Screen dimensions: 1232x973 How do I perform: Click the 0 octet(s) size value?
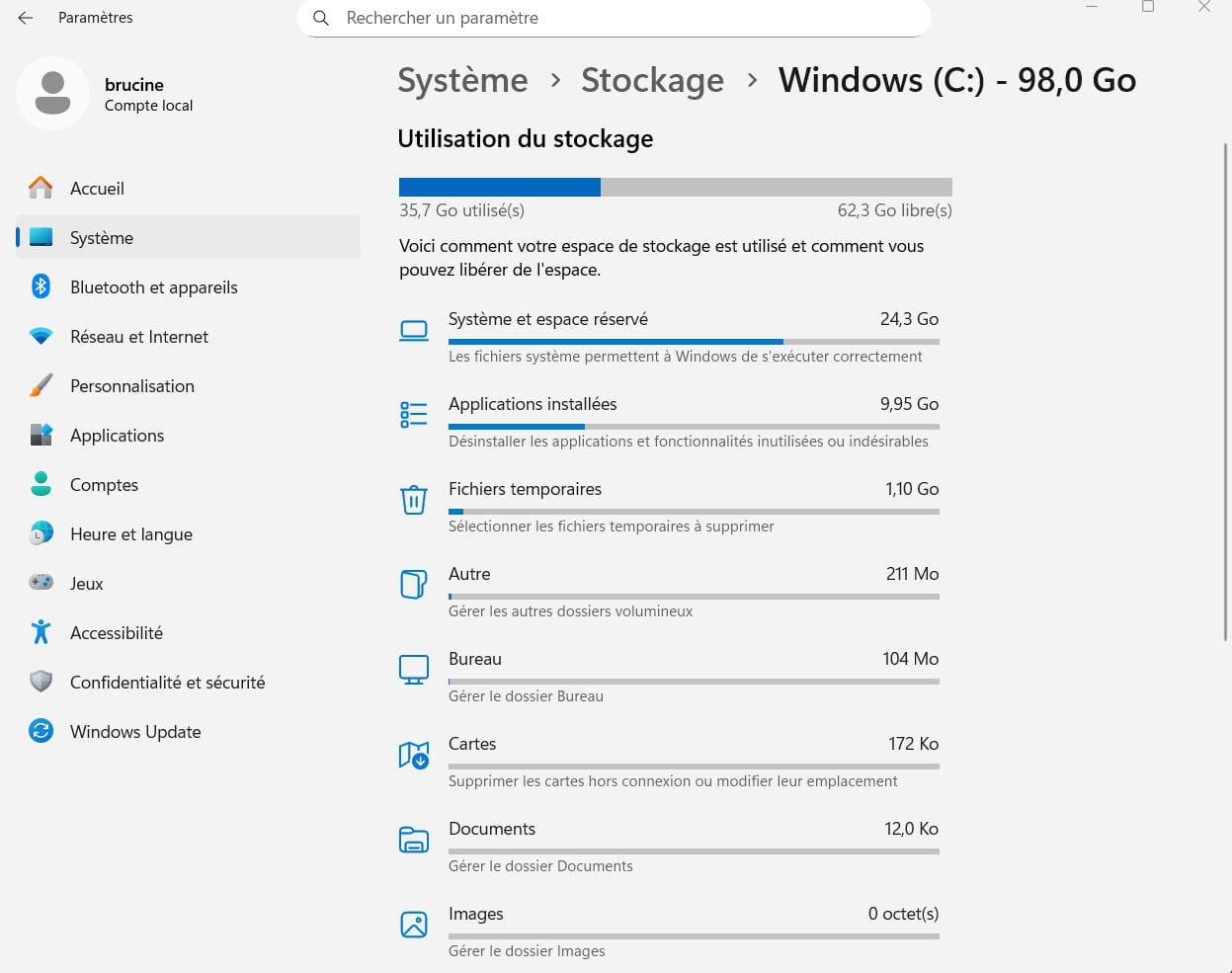point(904,914)
